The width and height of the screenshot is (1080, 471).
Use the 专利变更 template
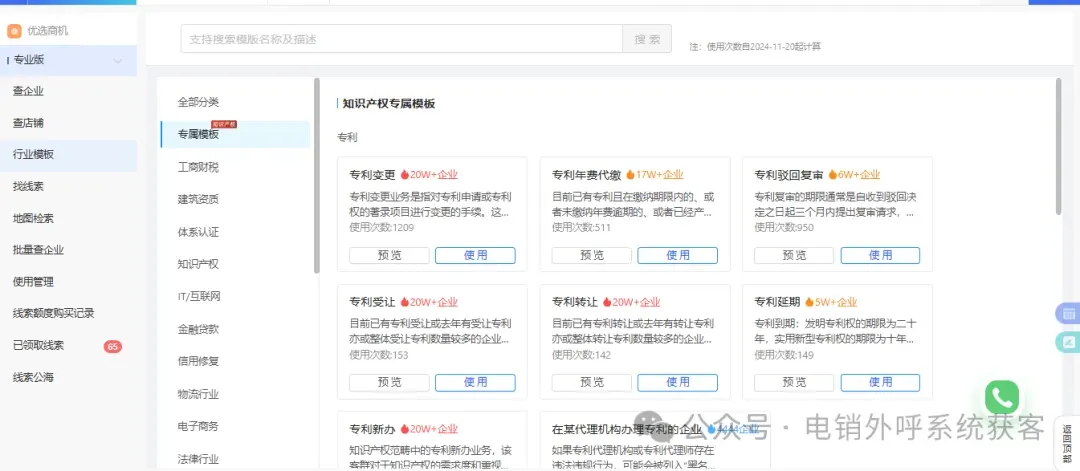pyautogui.click(x=475, y=255)
